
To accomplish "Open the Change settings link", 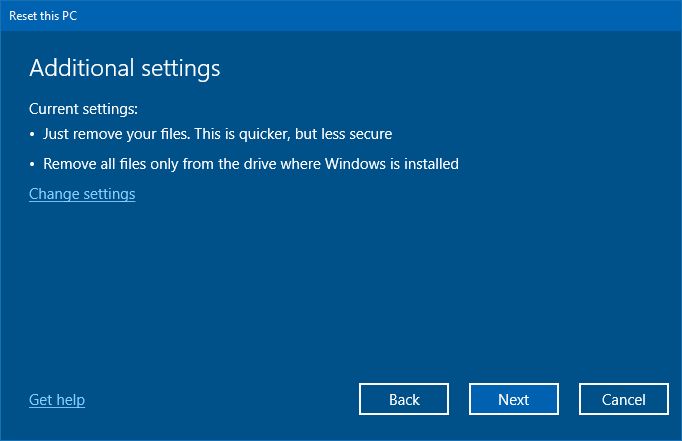I will 82,194.
